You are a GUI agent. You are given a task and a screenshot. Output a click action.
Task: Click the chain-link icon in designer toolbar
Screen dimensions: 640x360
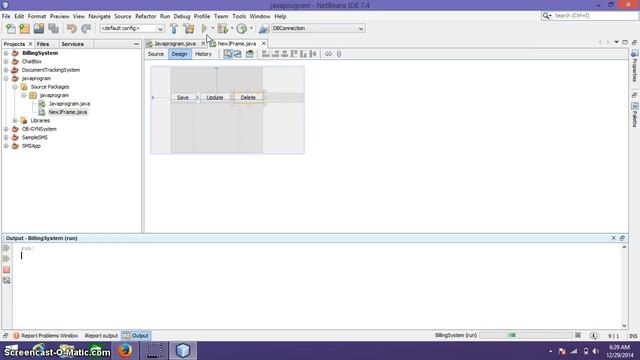328,54
